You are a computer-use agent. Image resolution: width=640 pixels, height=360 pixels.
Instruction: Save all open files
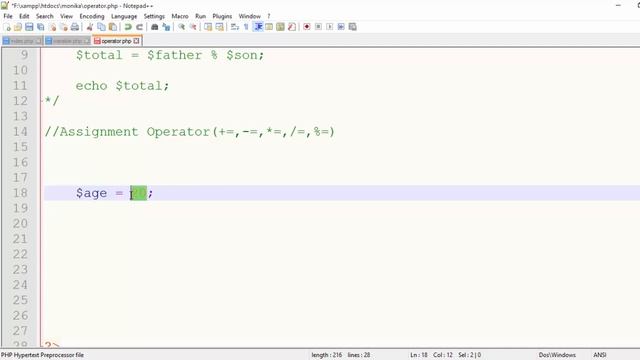40,27
